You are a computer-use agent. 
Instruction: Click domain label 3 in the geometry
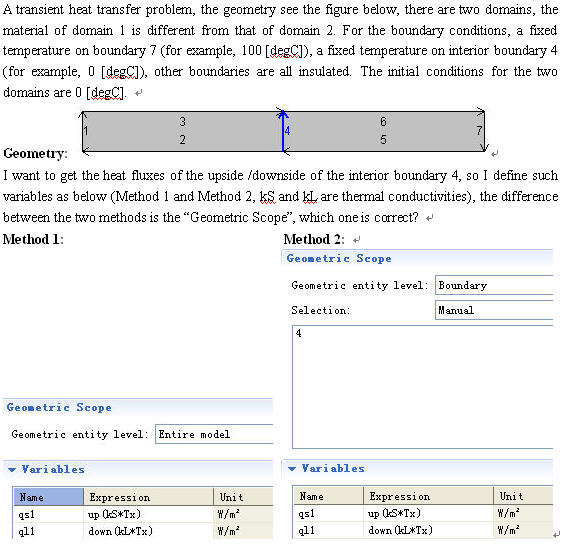(x=182, y=122)
